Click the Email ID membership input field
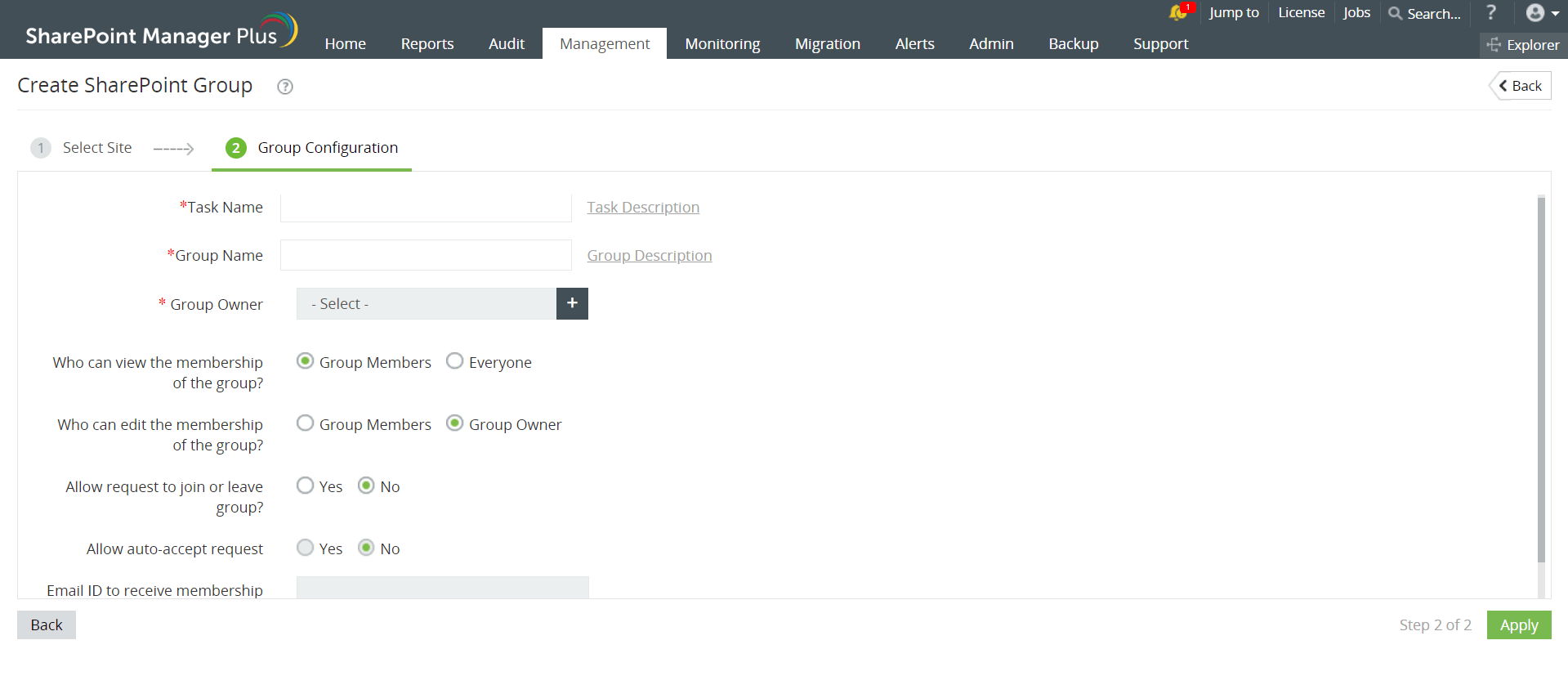Viewport: 1568px width, 685px height. (442, 588)
